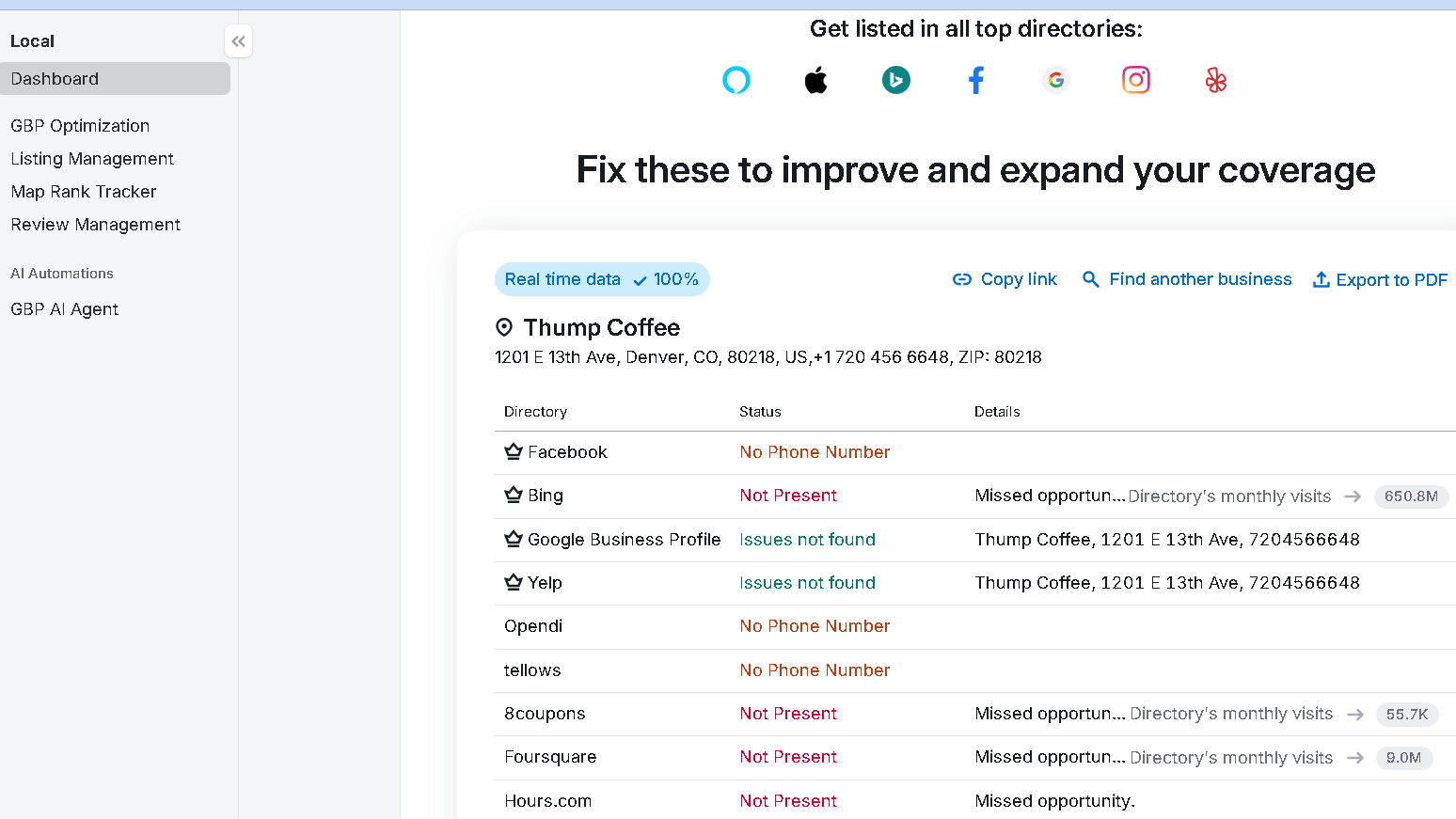The width and height of the screenshot is (1456, 819).
Task: Click the Facebook logo icon
Action: coord(976,81)
